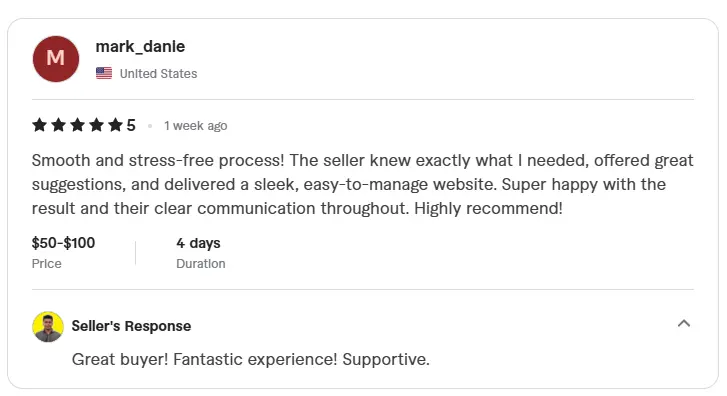Click the red M avatar of mark_danie
The height and width of the screenshot is (396, 727).
56,59
